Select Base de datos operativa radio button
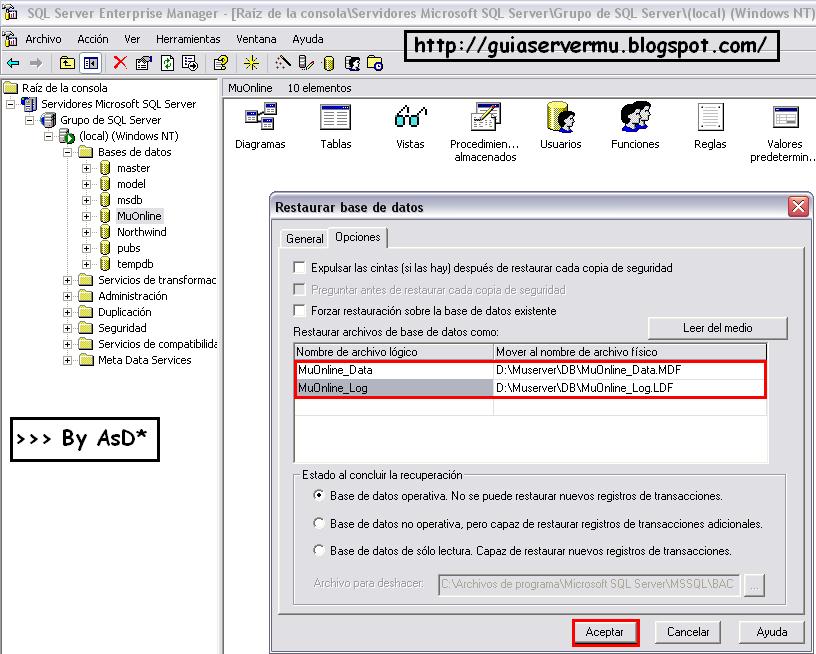 [319, 495]
